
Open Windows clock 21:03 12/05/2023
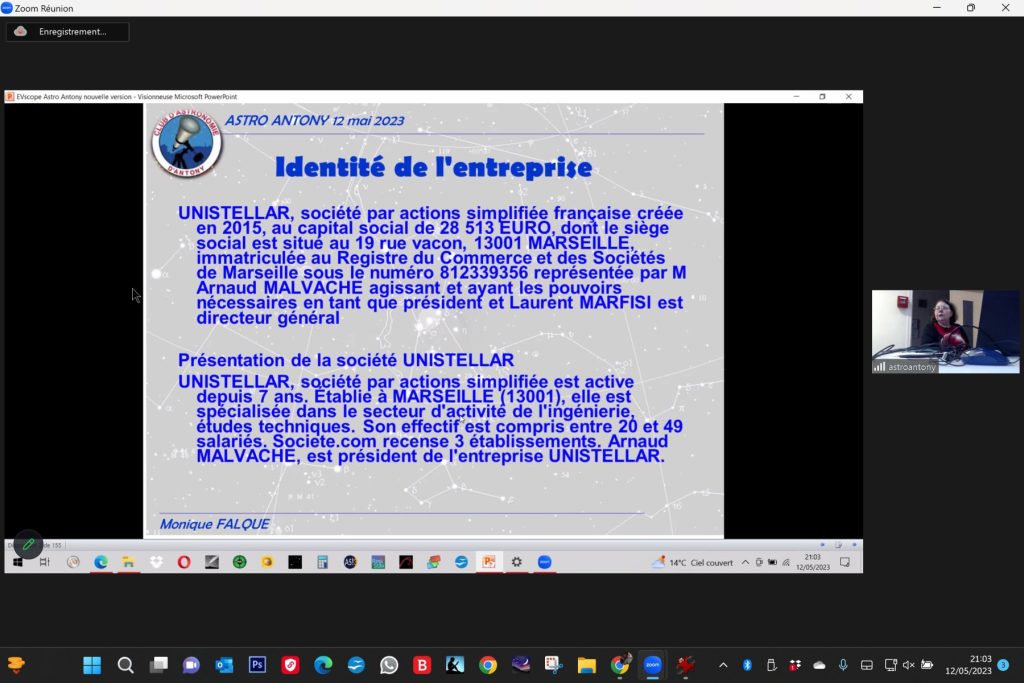[x=968, y=665]
